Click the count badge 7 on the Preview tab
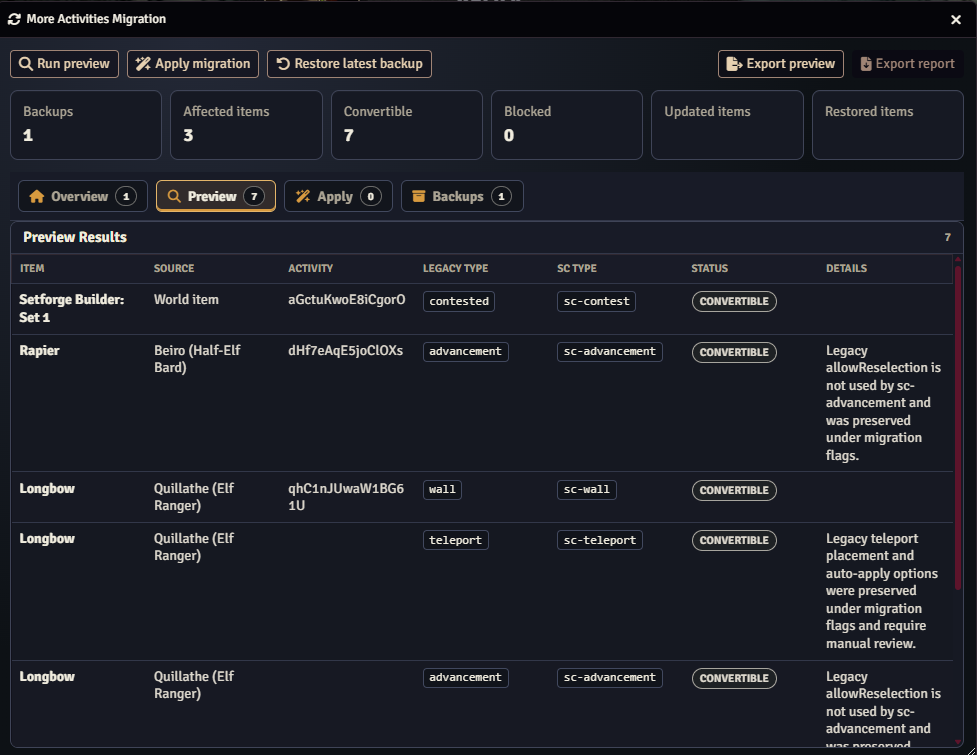The image size is (977, 755). pos(254,196)
